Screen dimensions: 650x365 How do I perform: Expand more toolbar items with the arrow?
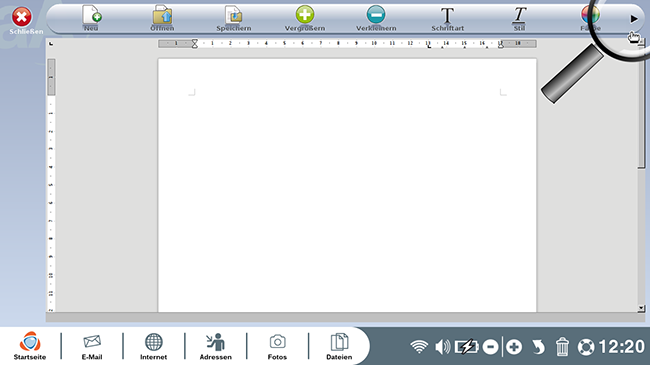pos(634,19)
